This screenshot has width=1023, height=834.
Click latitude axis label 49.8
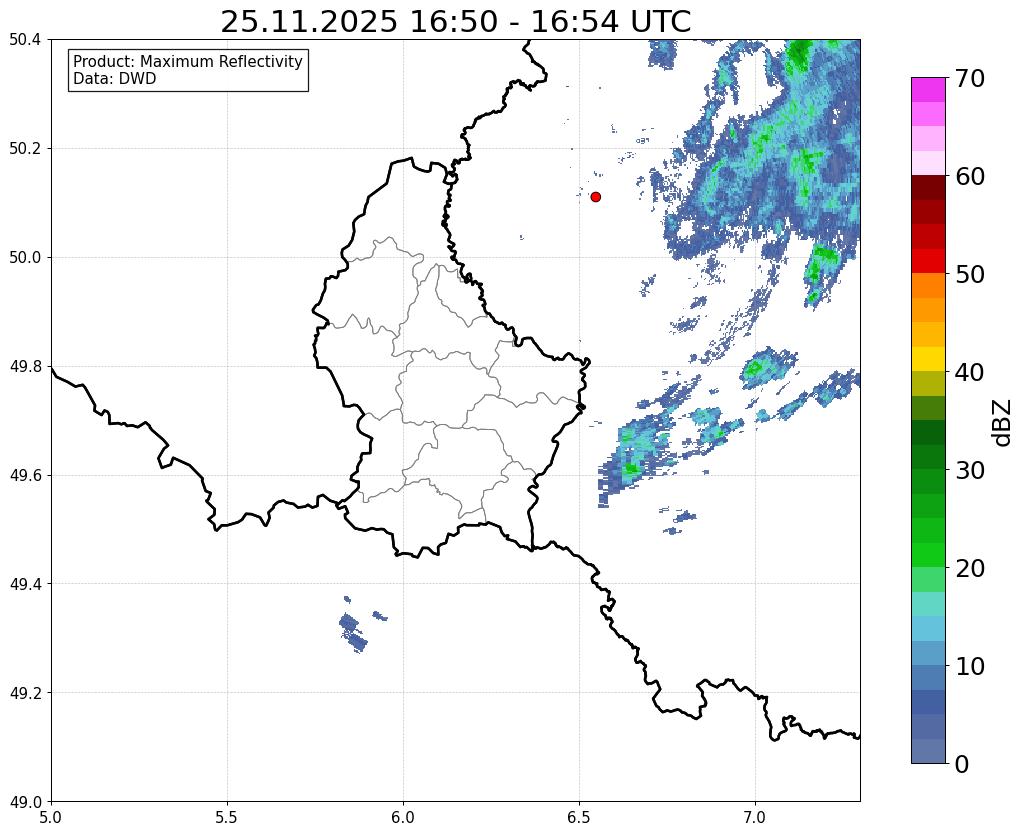point(25,367)
